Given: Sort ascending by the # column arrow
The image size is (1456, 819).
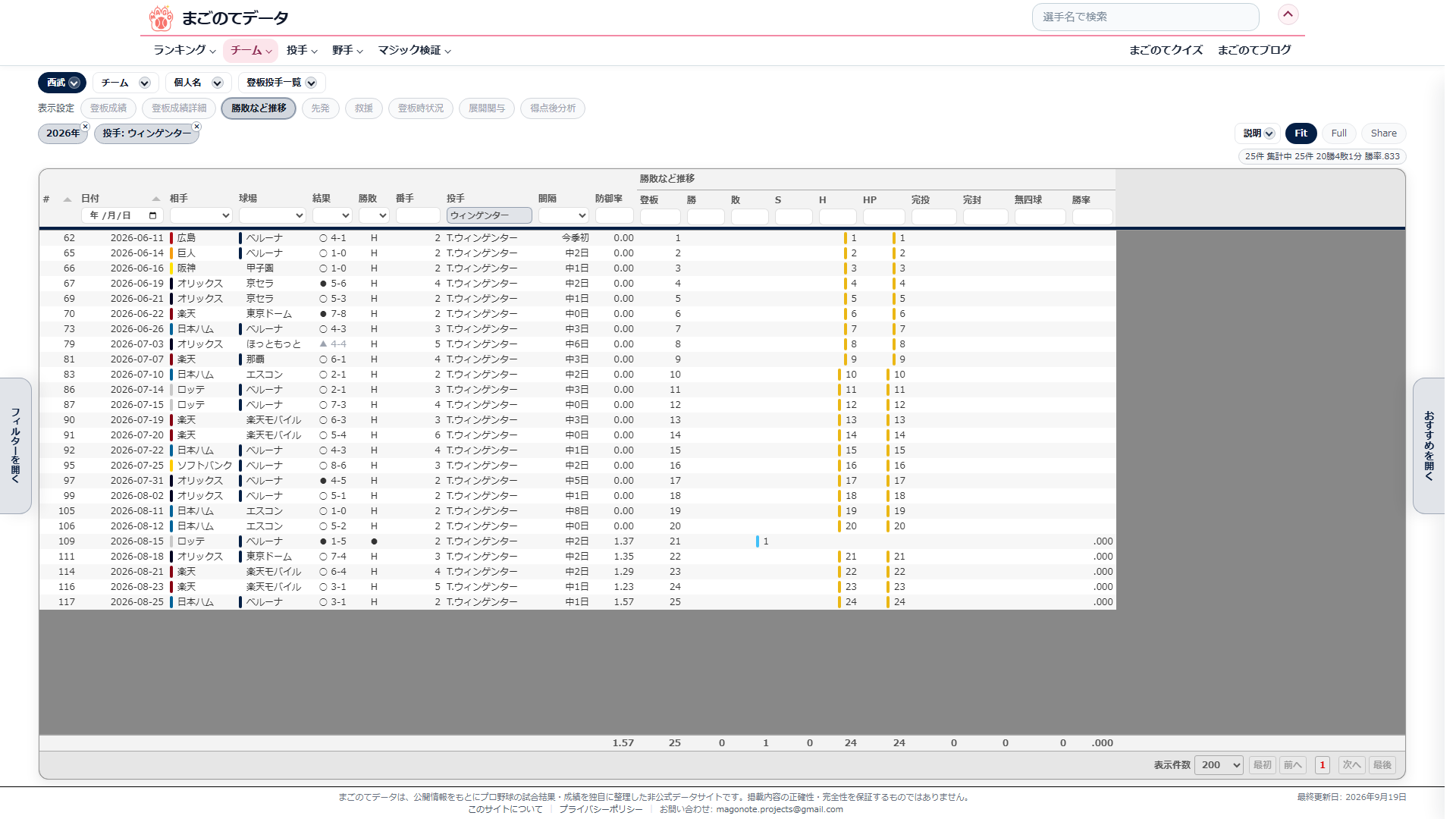Looking at the screenshot, I should [x=67, y=199].
